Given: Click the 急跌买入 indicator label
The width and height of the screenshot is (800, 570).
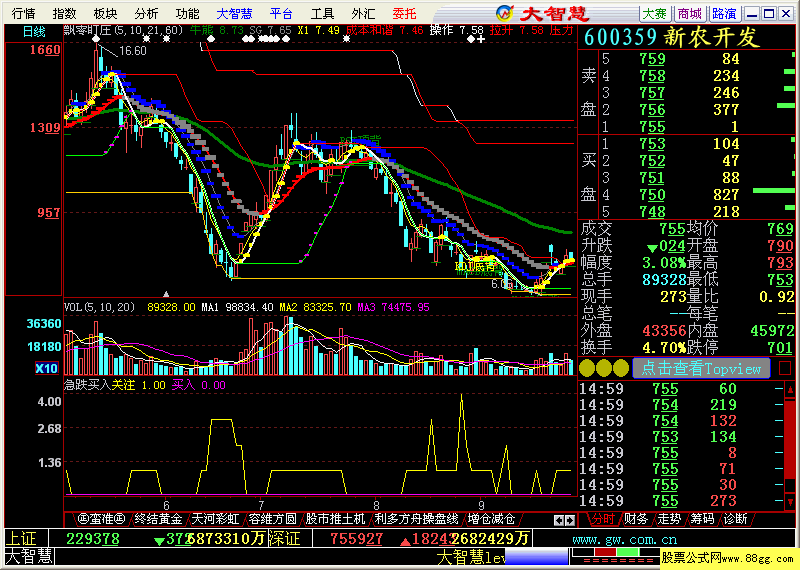Looking at the screenshot, I should (x=87, y=385).
